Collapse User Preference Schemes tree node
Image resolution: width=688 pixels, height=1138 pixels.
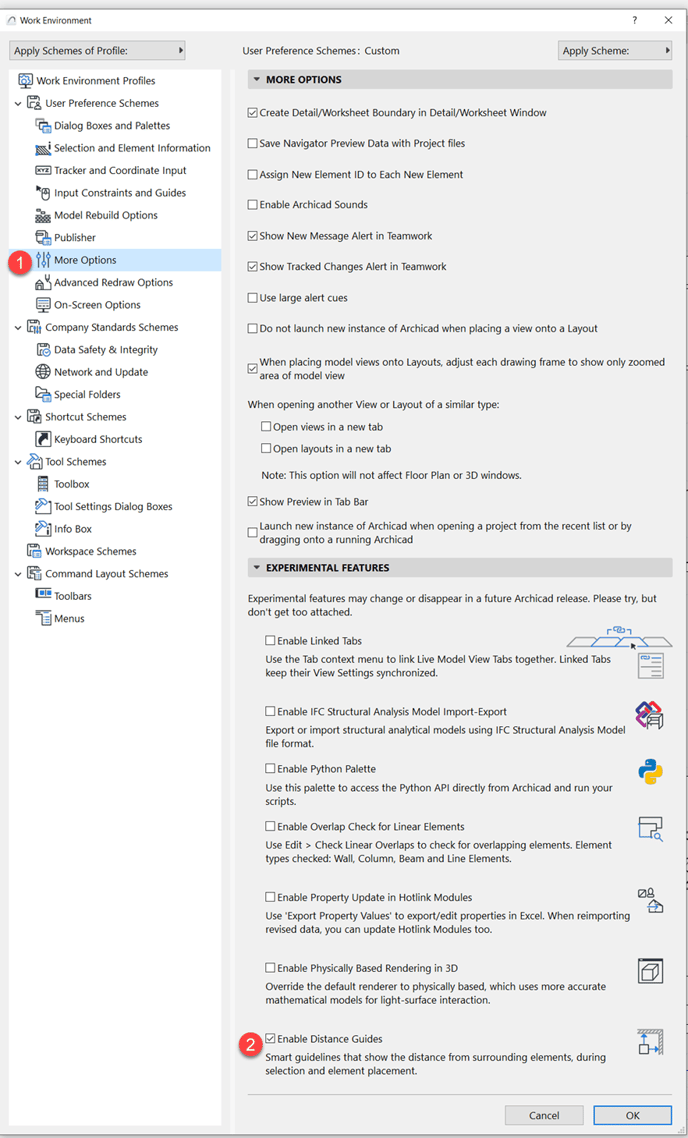18,103
